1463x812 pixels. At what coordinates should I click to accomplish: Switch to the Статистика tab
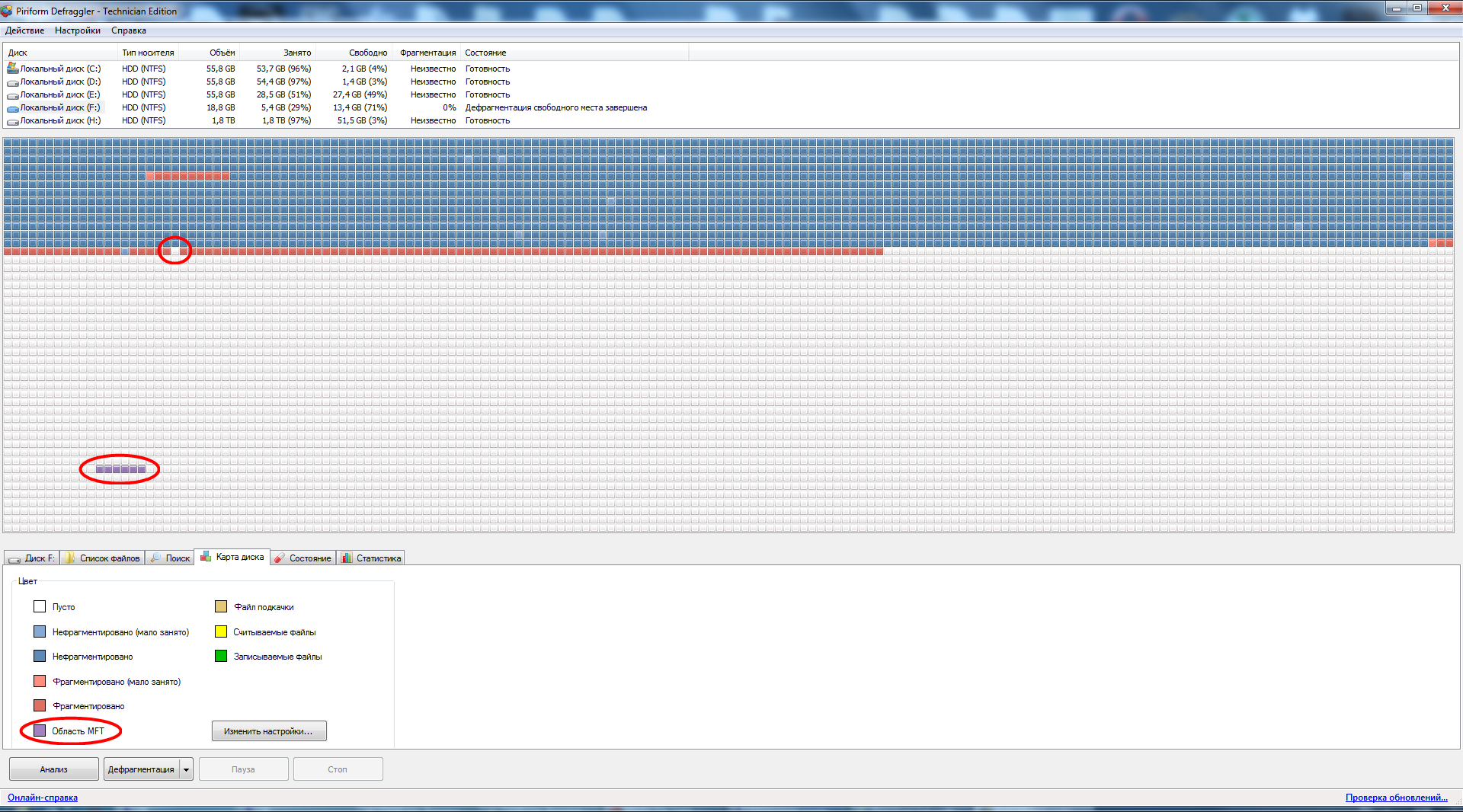pyautogui.click(x=370, y=558)
